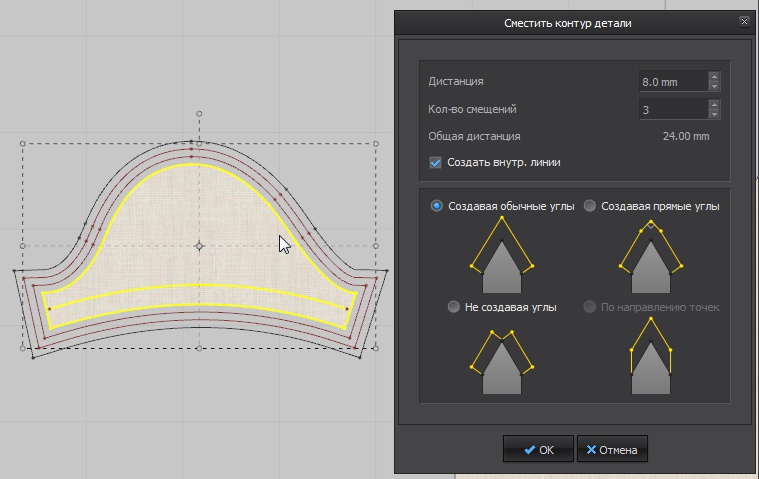Click the Дистанция input field
This screenshot has width=759, height=479.
(672, 82)
